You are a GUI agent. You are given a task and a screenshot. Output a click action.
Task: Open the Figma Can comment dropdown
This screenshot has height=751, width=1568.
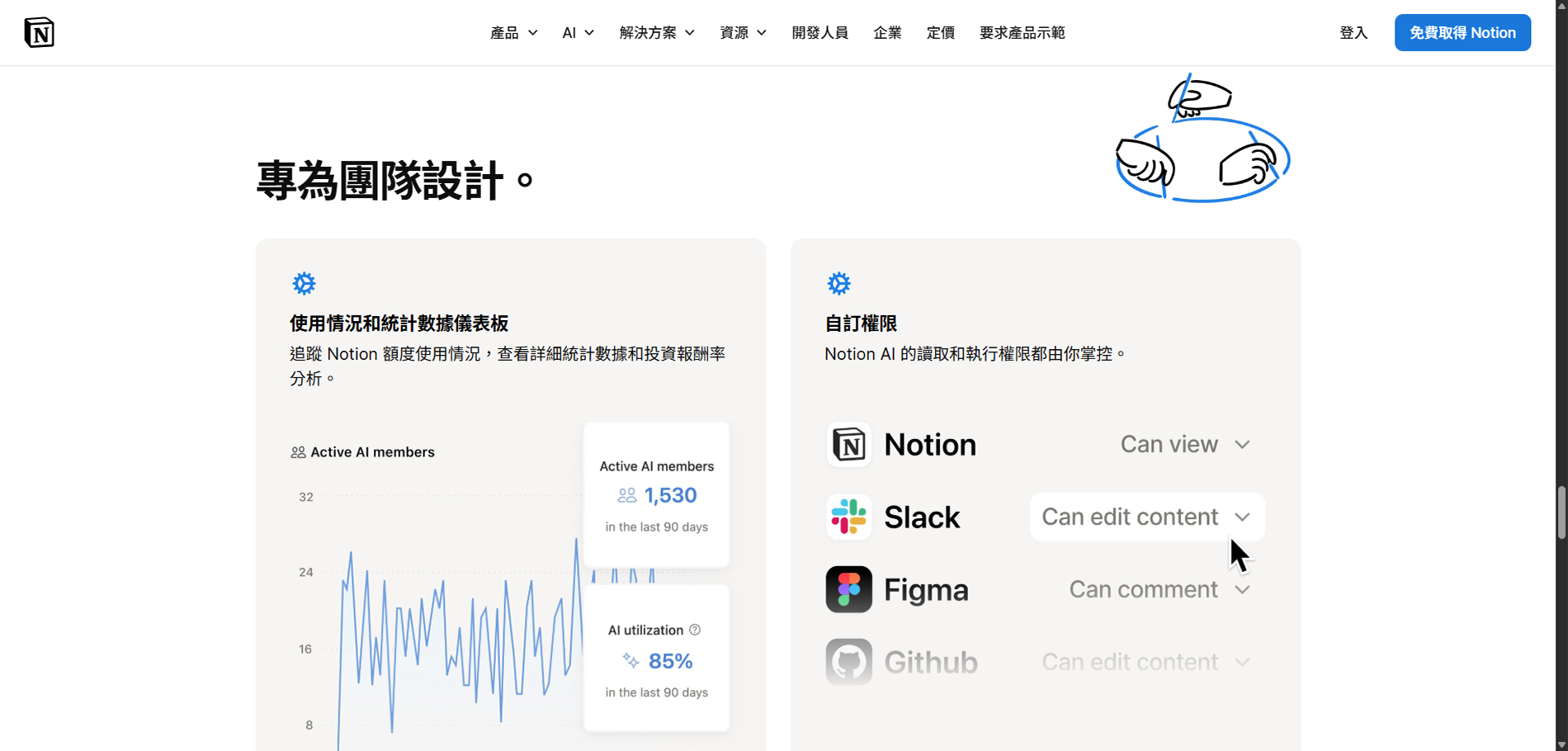[1159, 589]
